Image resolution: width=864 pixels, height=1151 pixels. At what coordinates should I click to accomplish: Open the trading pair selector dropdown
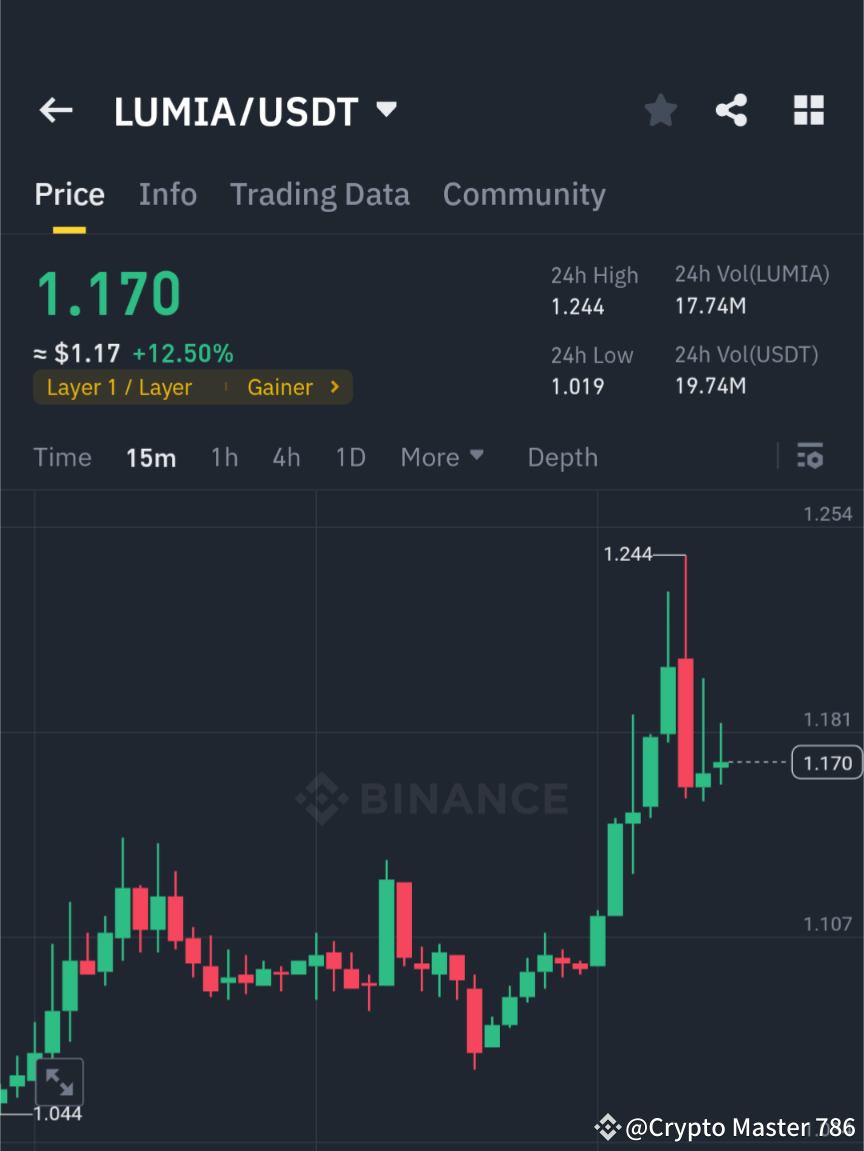tap(385, 110)
